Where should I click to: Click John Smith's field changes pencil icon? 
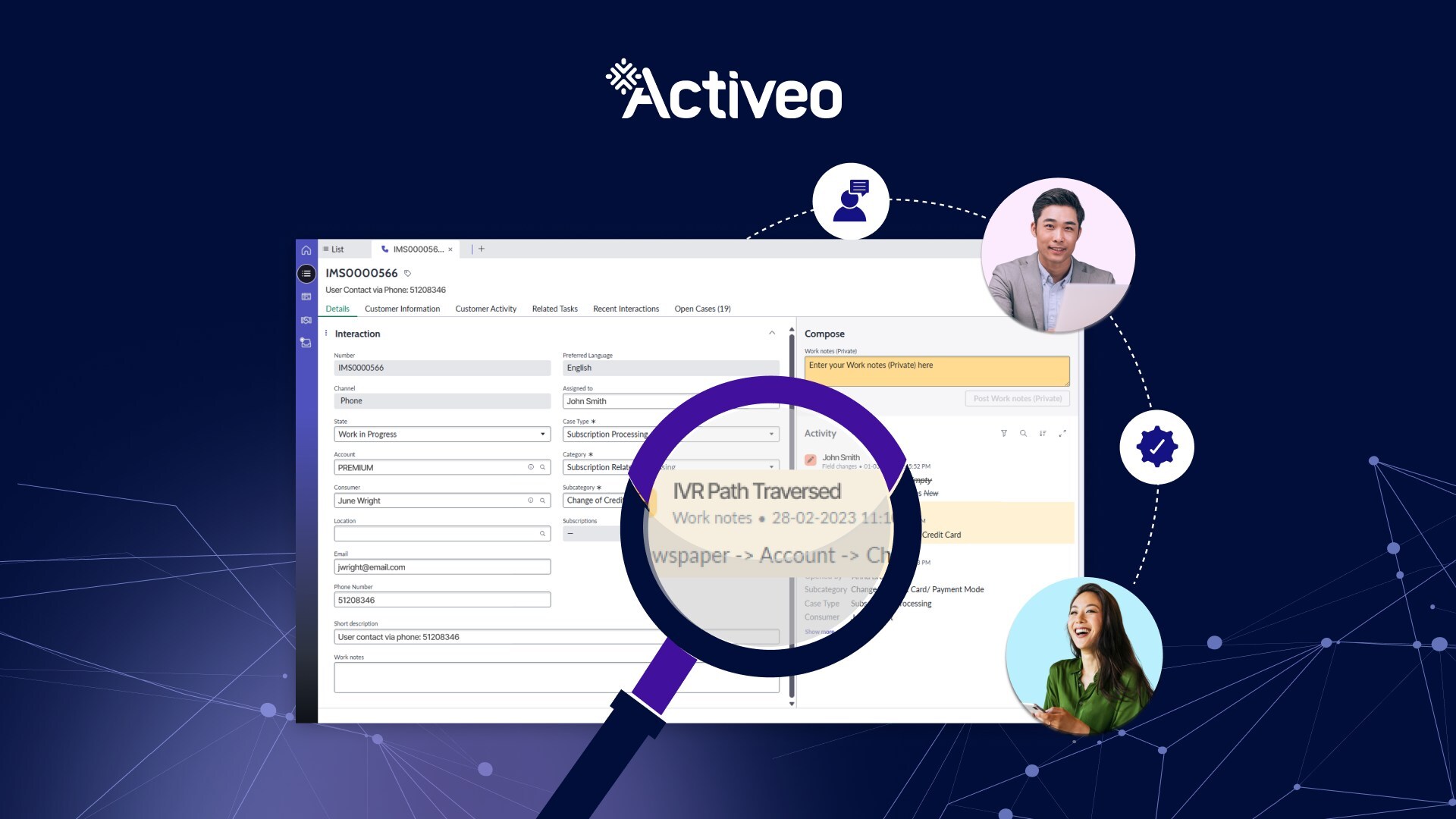coord(811,460)
